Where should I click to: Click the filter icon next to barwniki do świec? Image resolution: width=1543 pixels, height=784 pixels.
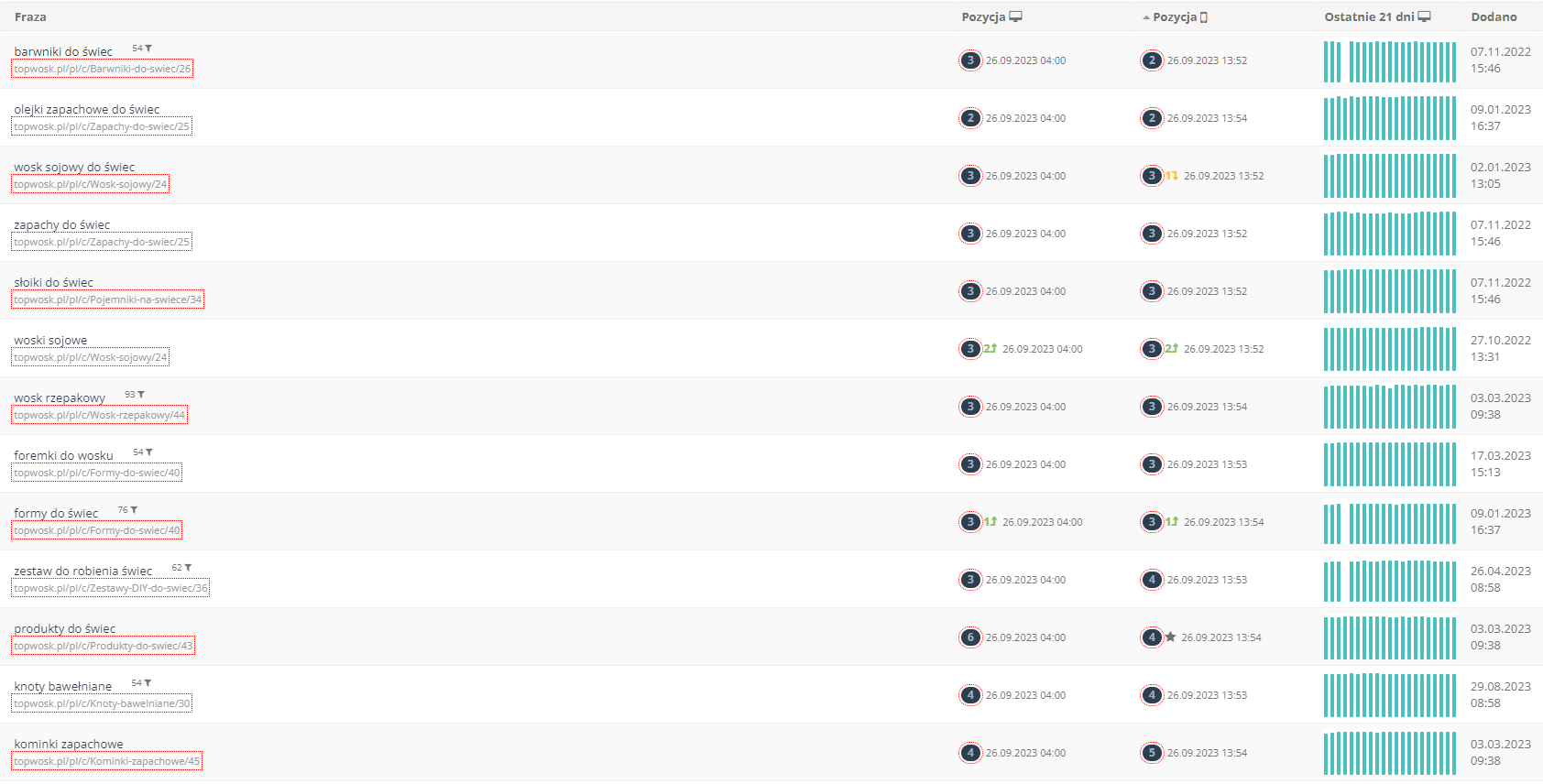148,48
